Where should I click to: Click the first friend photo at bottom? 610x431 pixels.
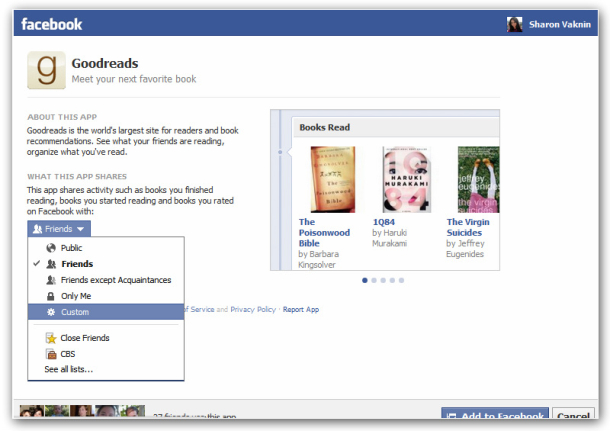click(x=32, y=412)
